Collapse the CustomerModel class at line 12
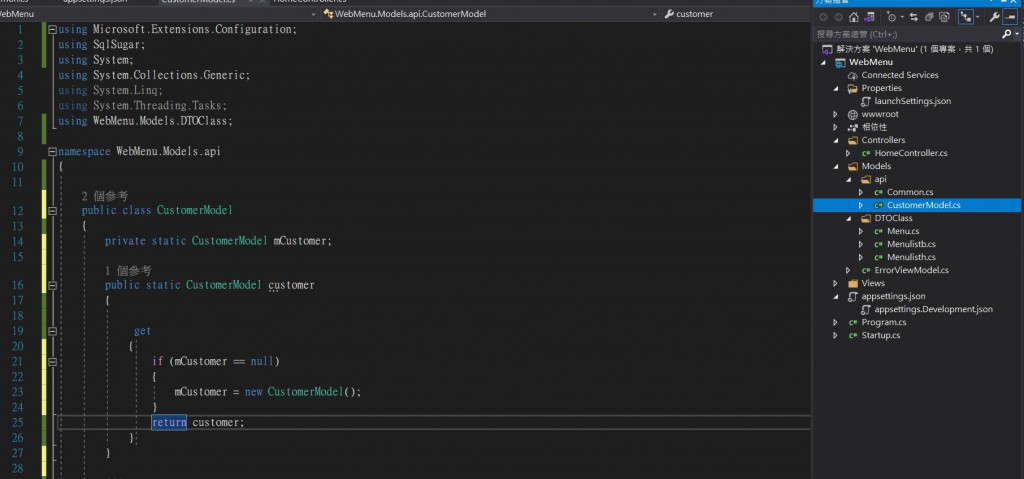 pos(52,210)
